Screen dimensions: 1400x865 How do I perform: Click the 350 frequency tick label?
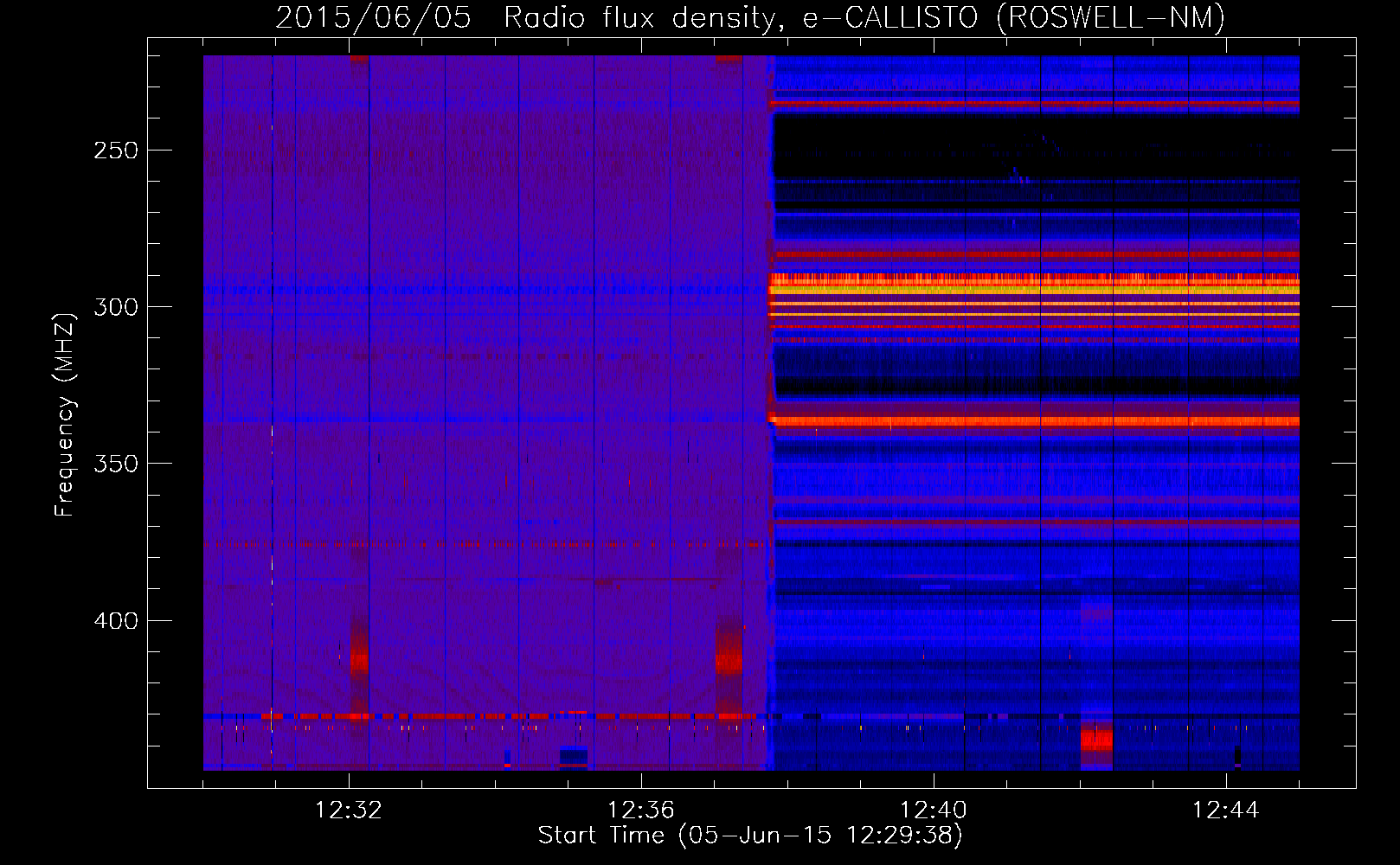(117, 464)
